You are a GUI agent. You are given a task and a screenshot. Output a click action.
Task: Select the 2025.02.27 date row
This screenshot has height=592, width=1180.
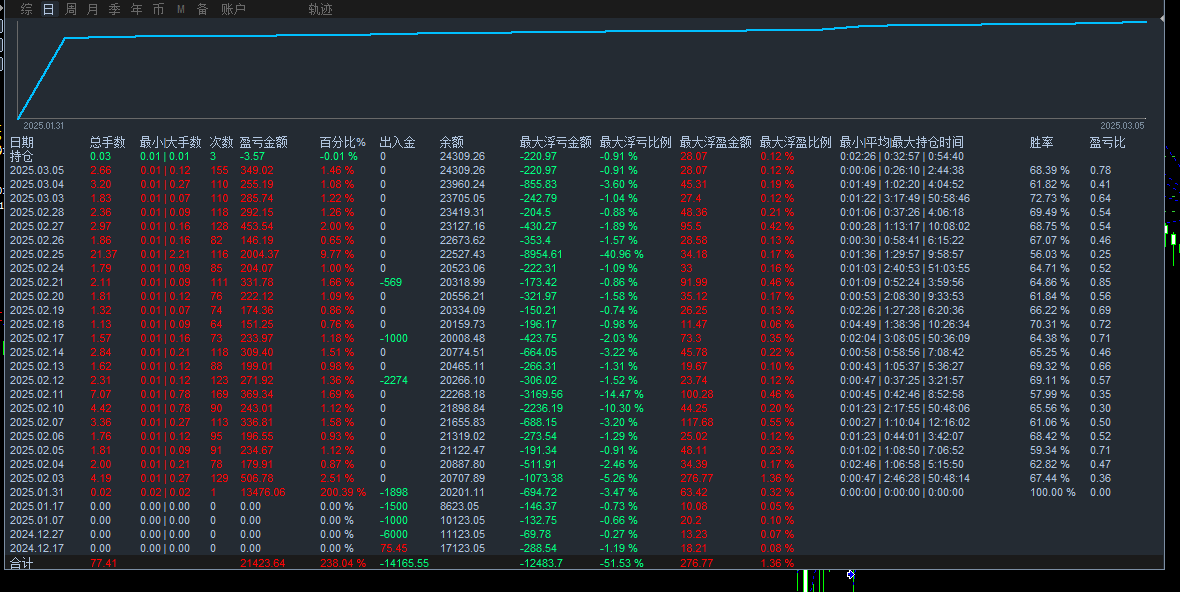37,226
